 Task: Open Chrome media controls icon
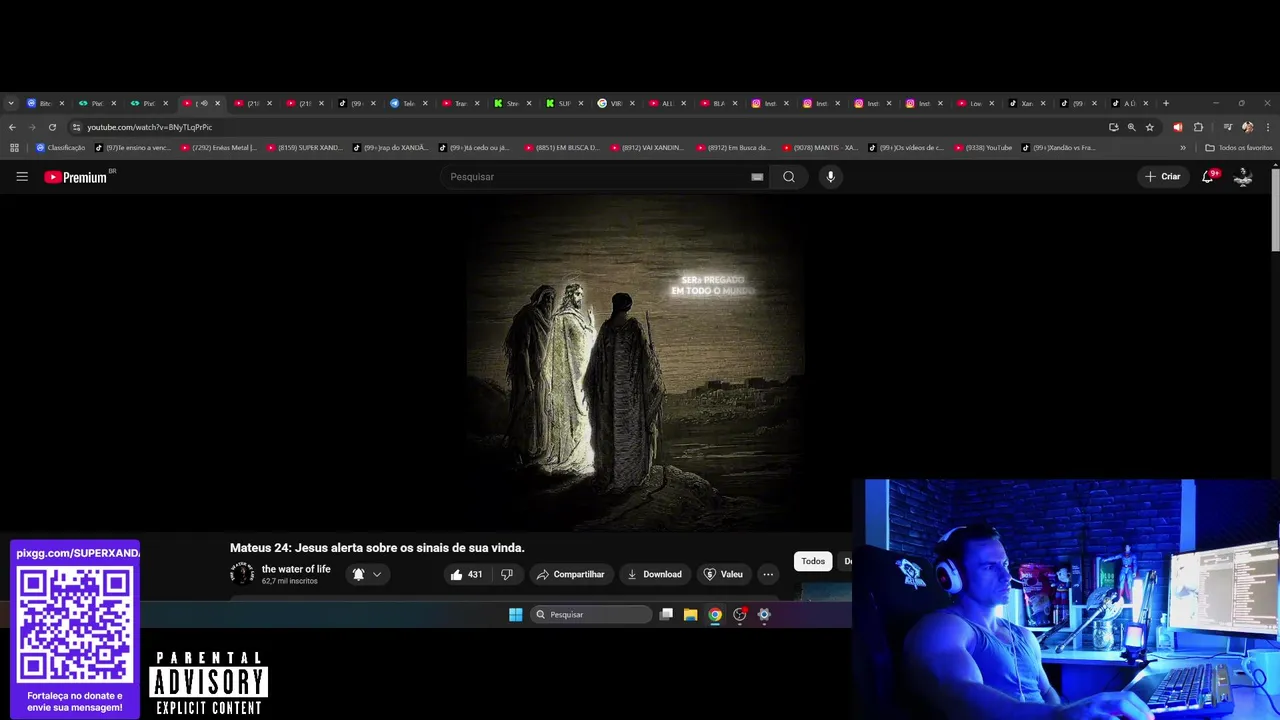point(1228,127)
